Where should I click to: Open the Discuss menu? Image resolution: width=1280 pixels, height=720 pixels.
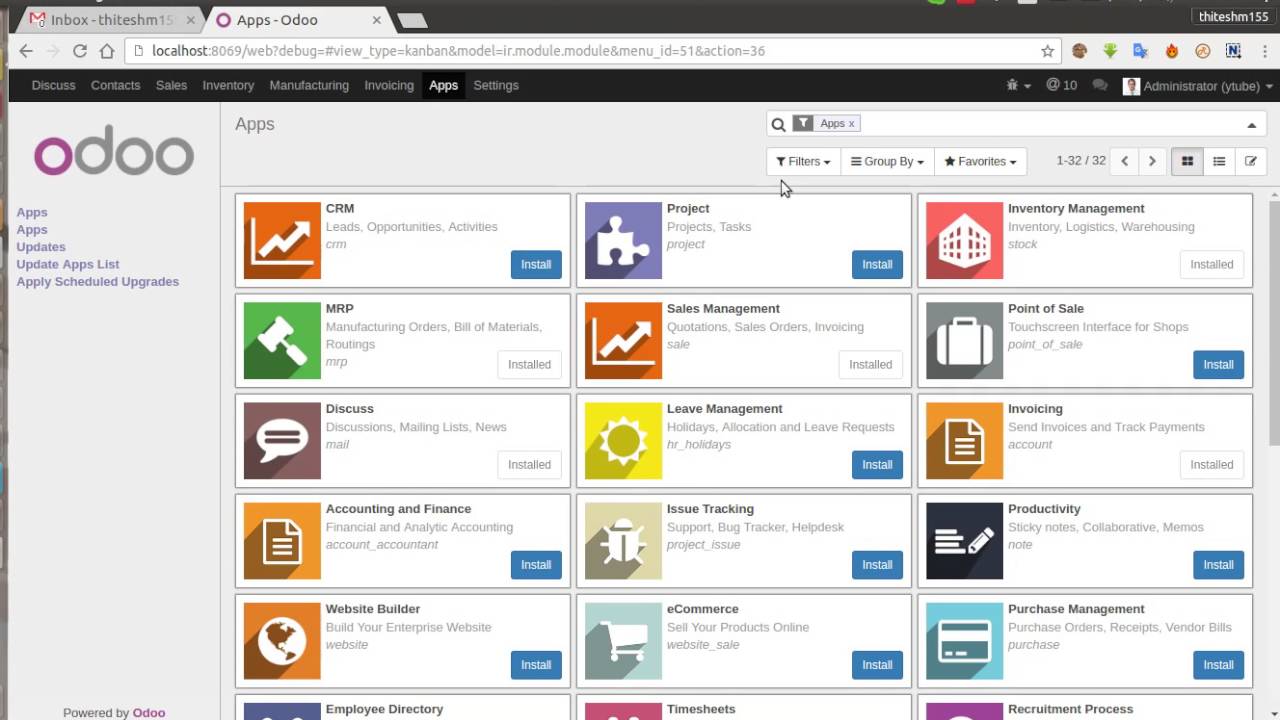[53, 85]
